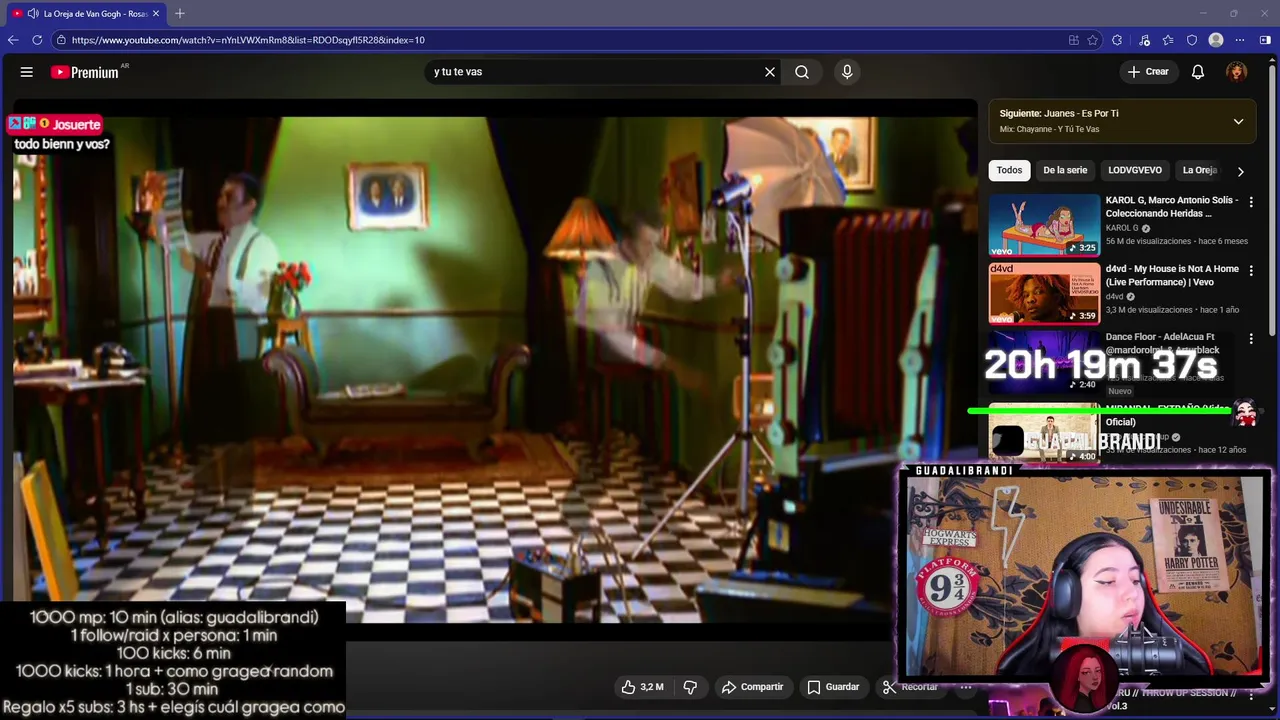Viewport: 1280px width, 720px height.
Task: Open browser settings and more menu
Action: pos(1240,40)
